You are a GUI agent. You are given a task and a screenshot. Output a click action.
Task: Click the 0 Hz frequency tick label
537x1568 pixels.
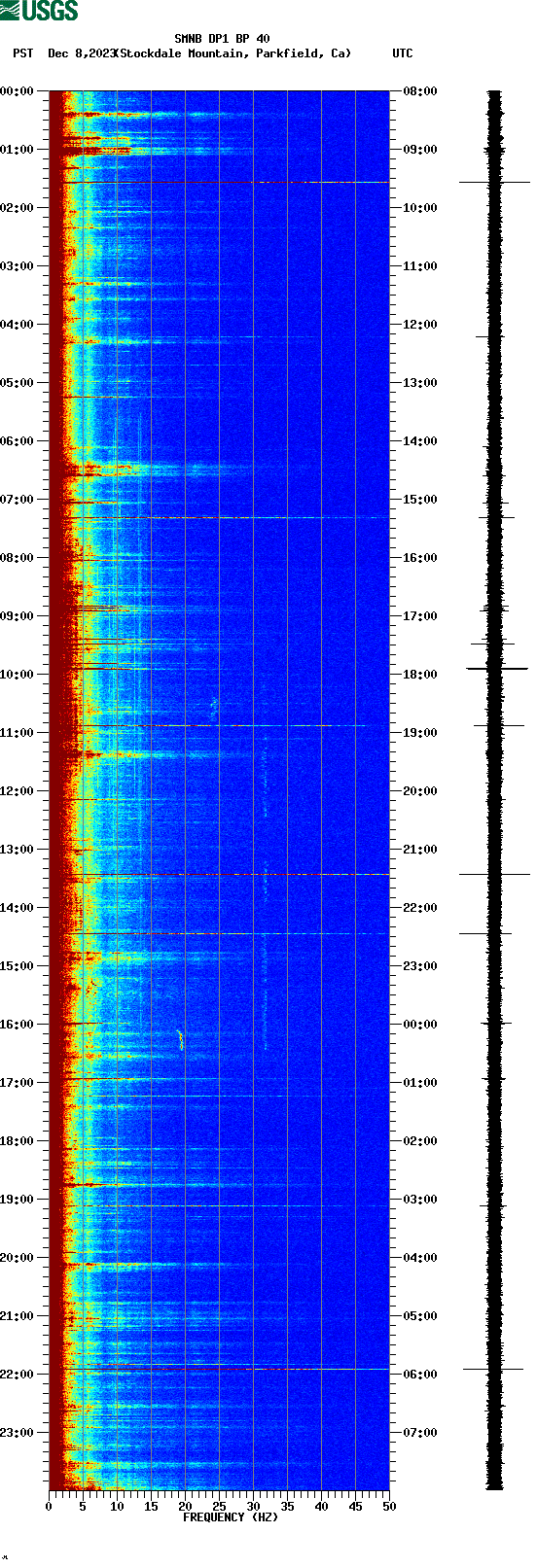tap(49, 1507)
